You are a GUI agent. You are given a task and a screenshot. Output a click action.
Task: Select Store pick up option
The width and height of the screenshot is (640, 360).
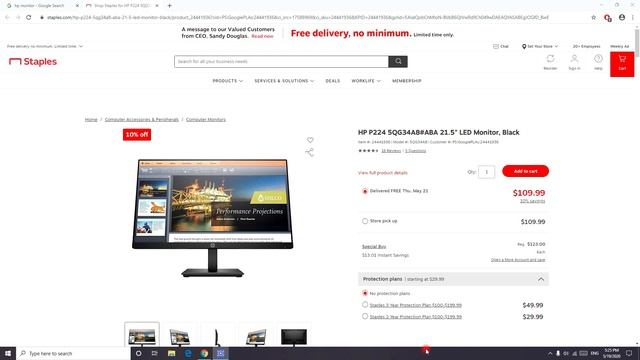365,221
